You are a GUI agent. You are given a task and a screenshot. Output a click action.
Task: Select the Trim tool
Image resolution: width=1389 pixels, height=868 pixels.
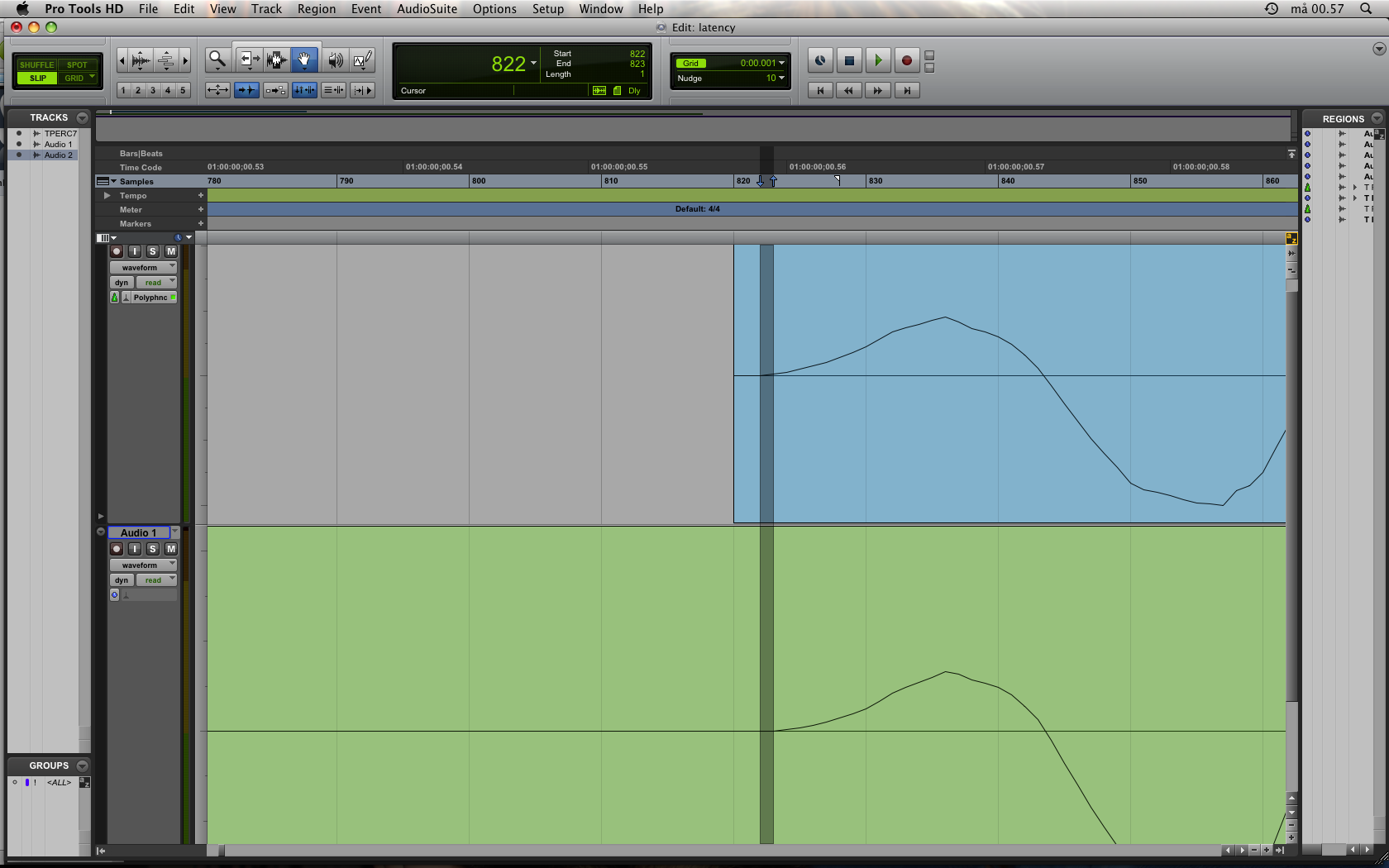248,60
